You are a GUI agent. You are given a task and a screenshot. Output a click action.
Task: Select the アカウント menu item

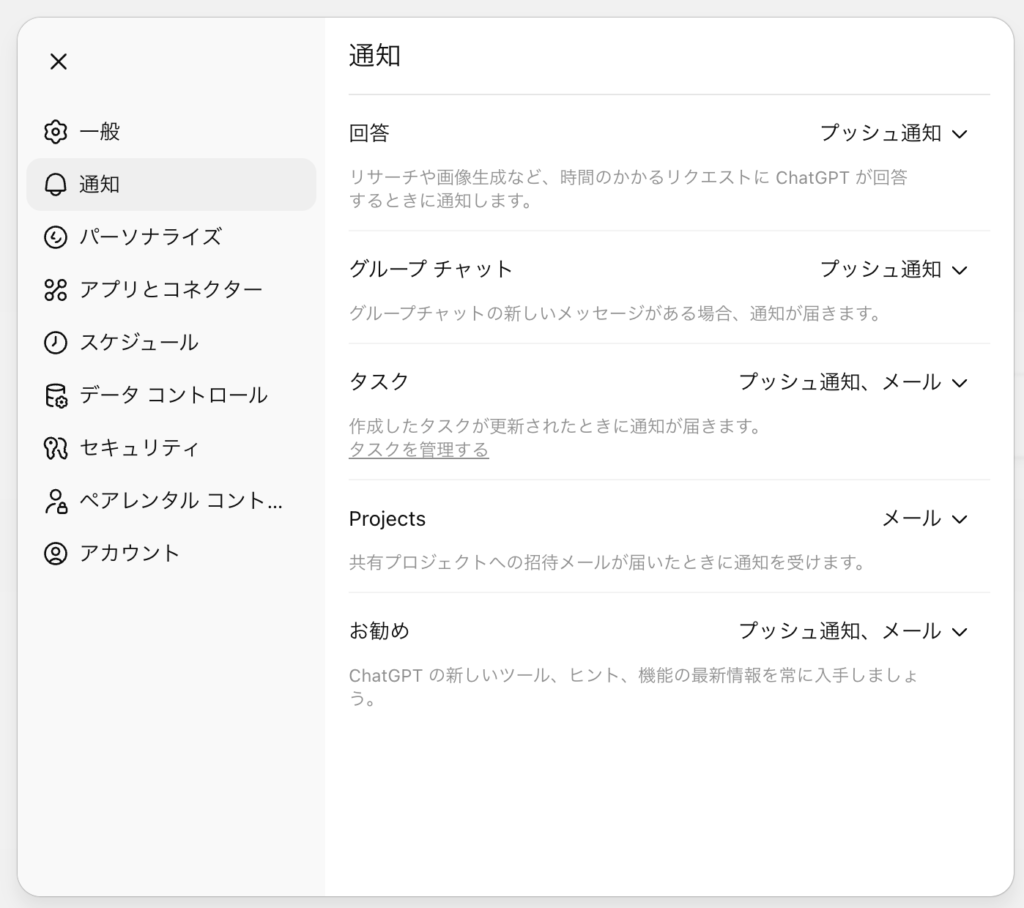[x=130, y=553]
